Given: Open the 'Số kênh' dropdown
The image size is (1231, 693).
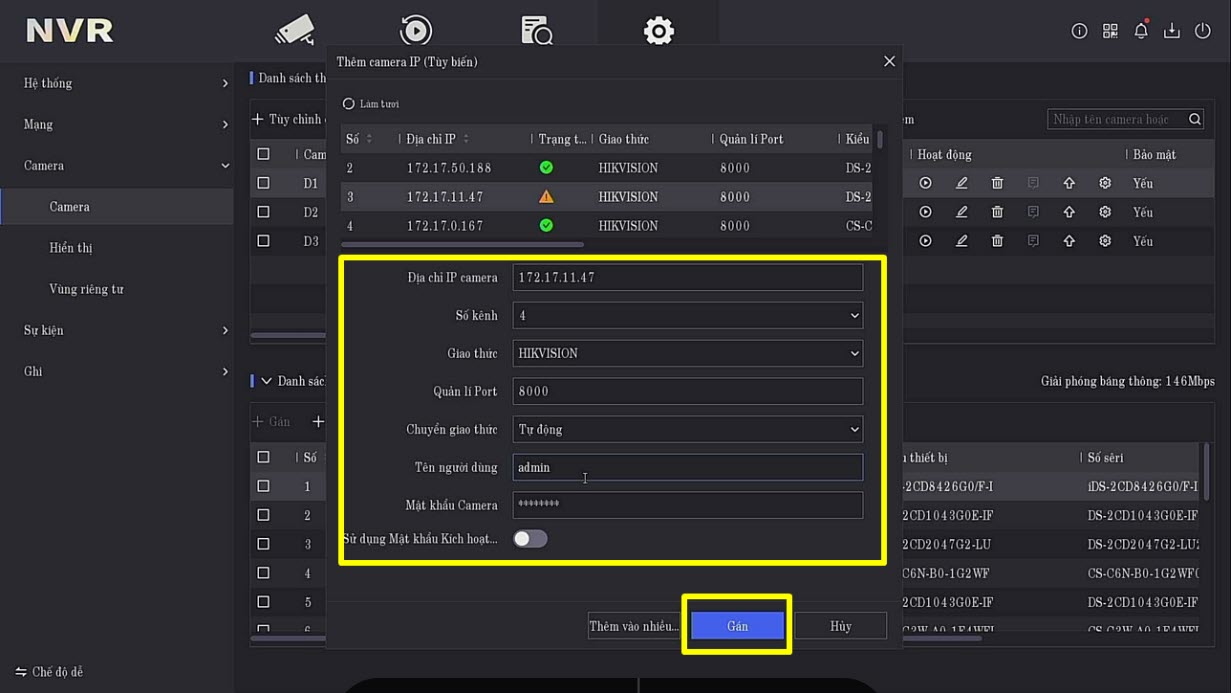Looking at the screenshot, I should (x=687, y=316).
